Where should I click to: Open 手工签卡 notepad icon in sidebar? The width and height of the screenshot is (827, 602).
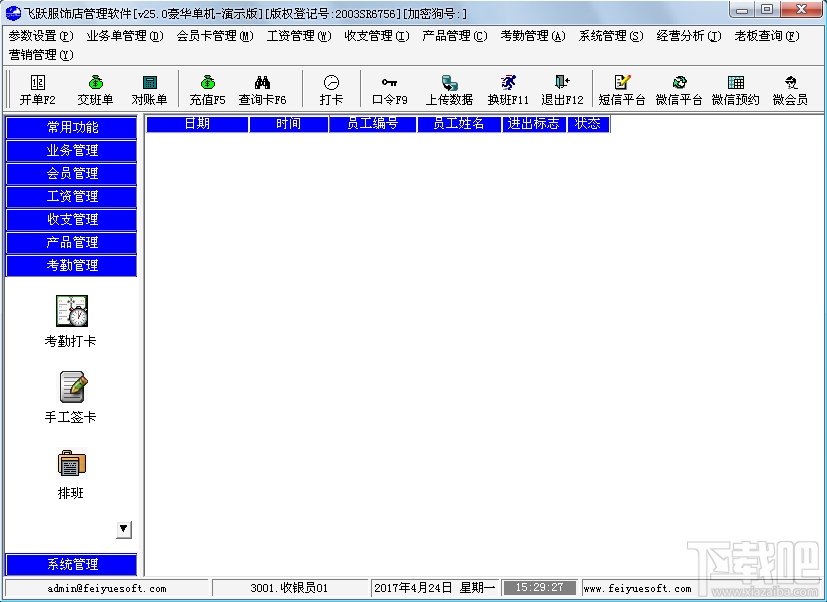[72, 387]
